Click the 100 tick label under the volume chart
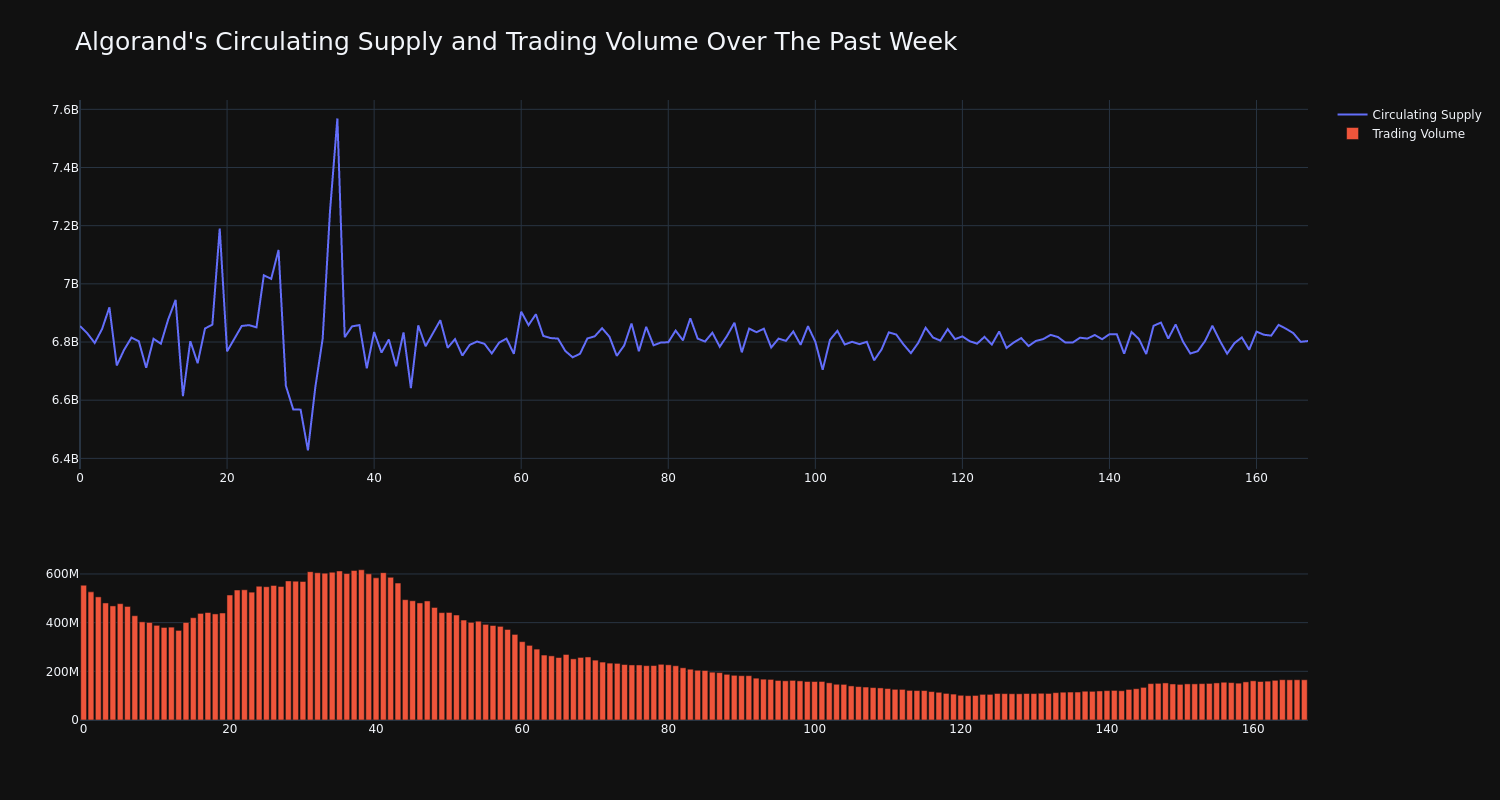Image resolution: width=1500 pixels, height=800 pixels. [815, 729]
